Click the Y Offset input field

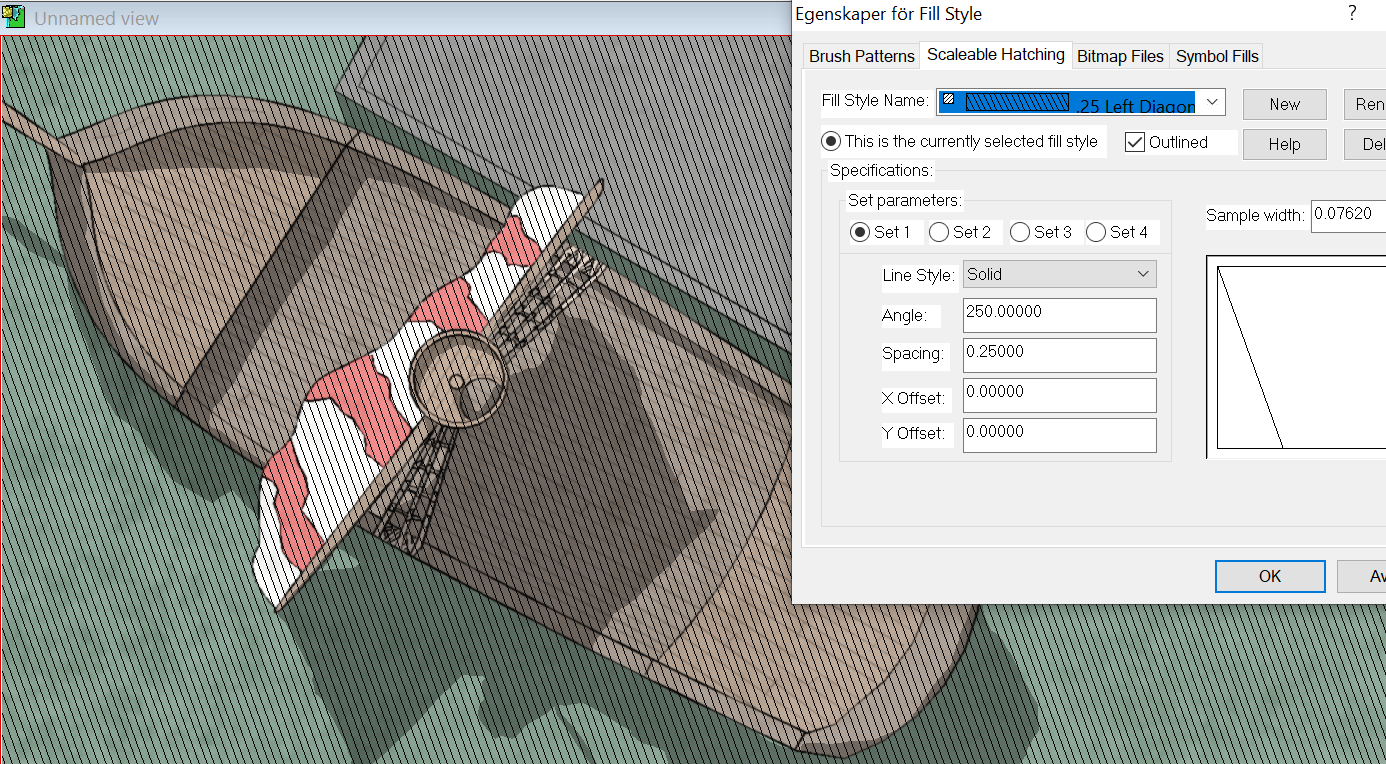pos(1059,435)
